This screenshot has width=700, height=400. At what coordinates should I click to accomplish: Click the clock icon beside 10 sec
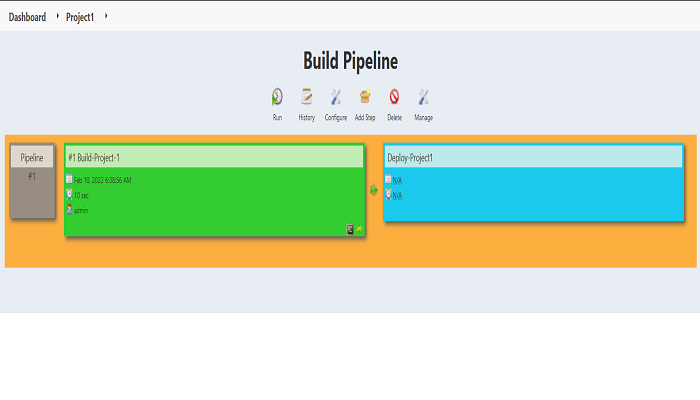click(69, 194)
